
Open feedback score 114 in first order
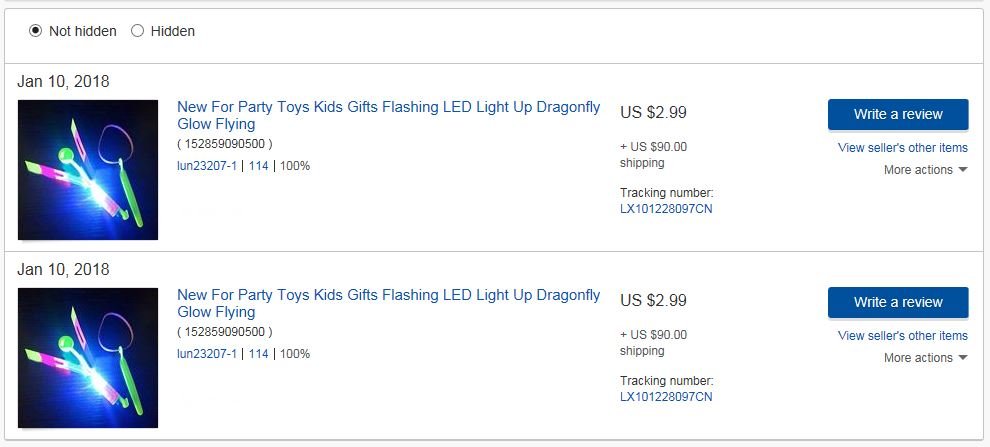coord(259,166)
